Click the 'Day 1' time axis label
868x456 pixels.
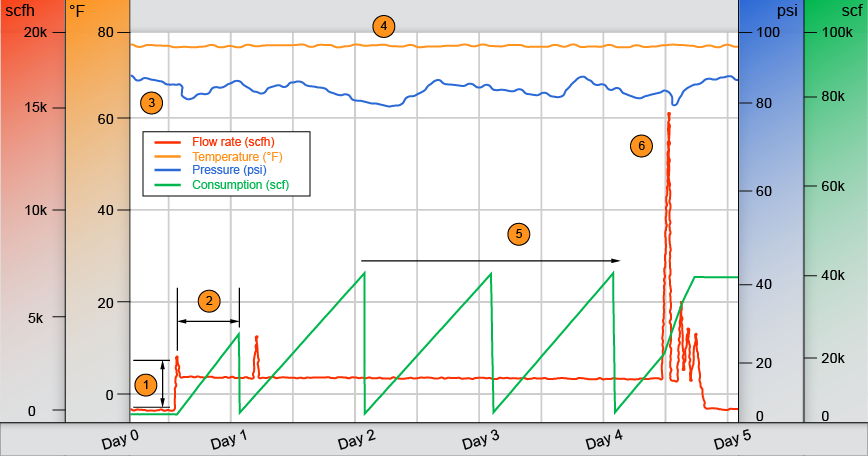click(x=229, y=441)
